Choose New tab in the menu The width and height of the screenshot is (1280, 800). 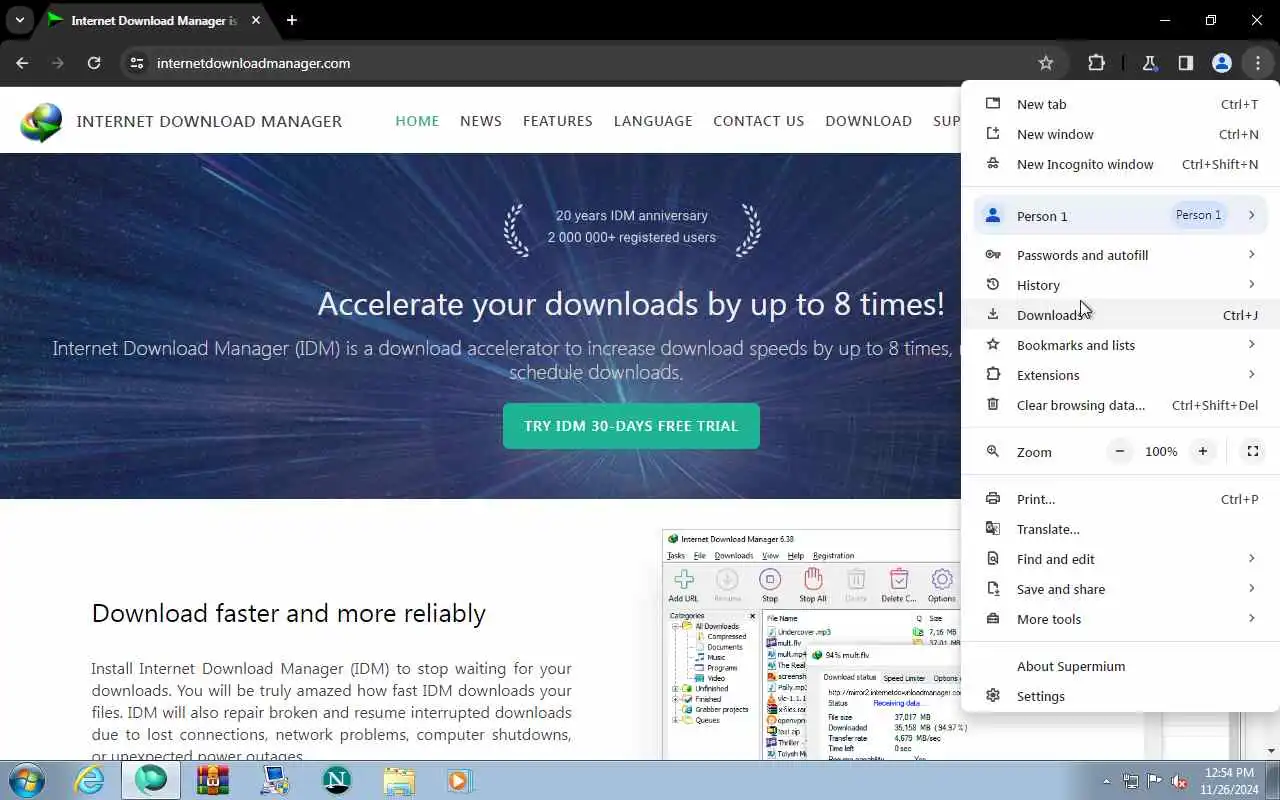[x=1120, y=104]
